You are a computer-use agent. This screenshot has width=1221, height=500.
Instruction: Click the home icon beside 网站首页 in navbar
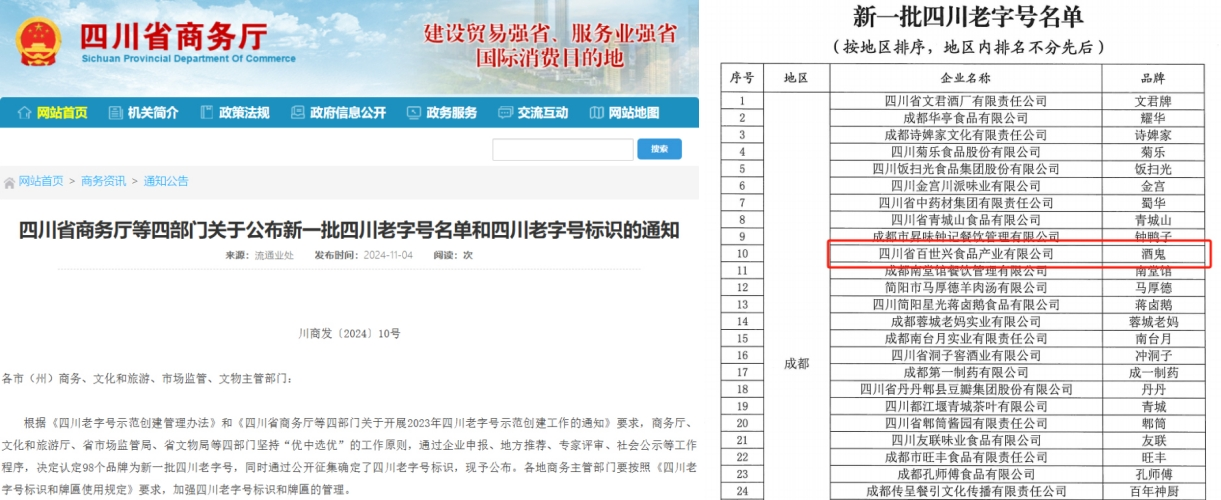click(x=25, y=113)
